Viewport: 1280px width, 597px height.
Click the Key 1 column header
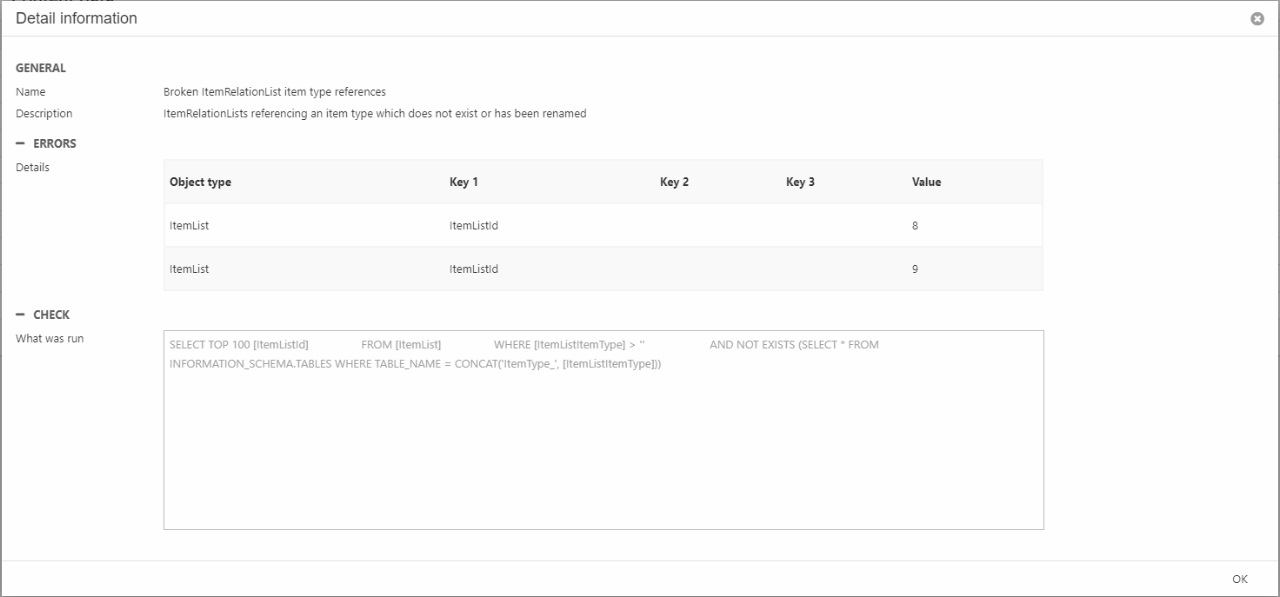pos(464,182)
